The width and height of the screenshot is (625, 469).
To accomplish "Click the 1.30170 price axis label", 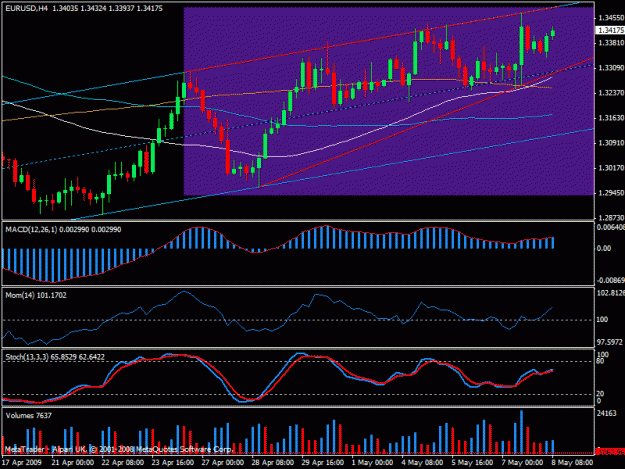I will pyautogui.click(x=611, y=168).
